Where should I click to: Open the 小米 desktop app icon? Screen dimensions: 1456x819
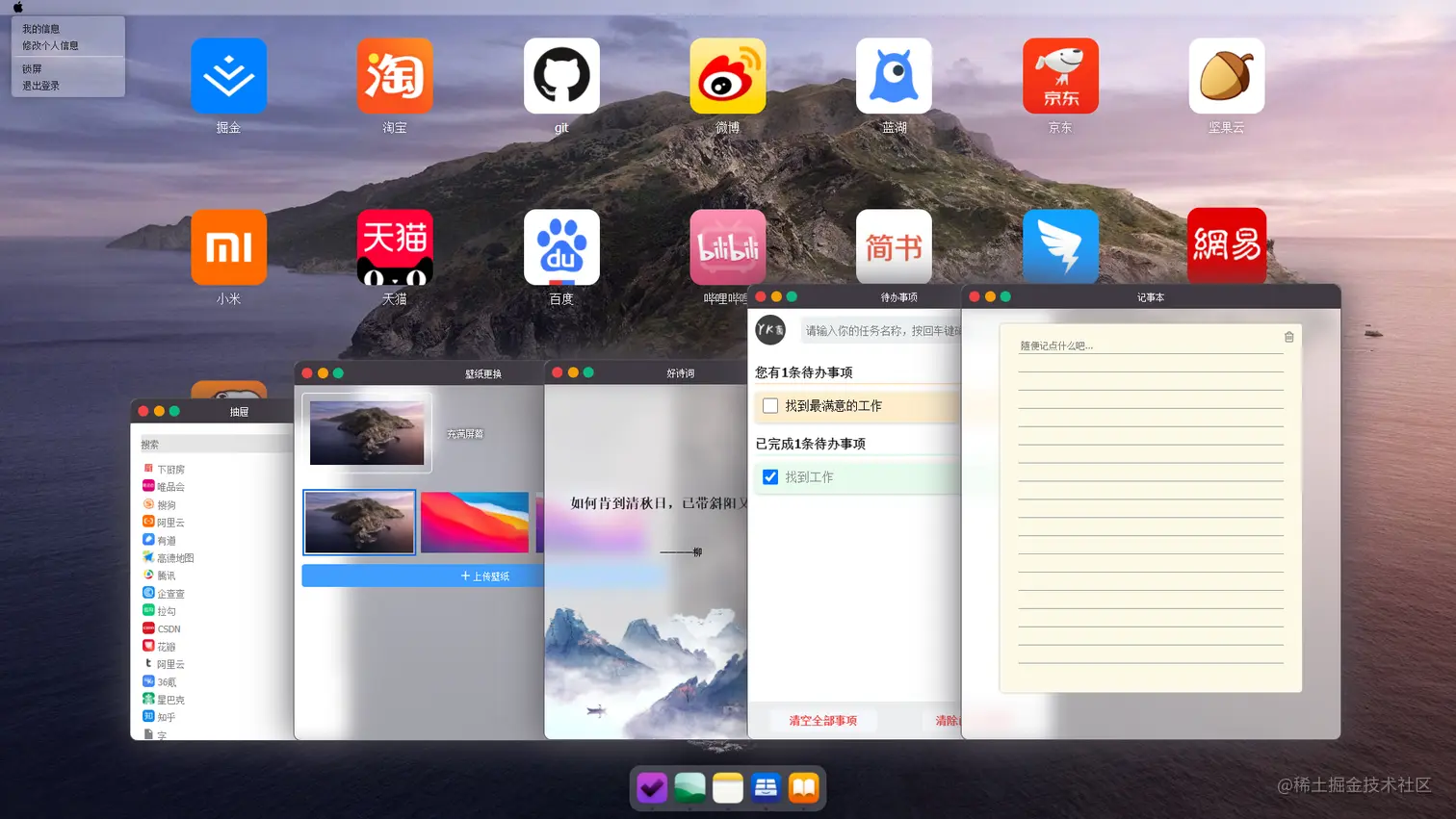click(x=228, y=247)
